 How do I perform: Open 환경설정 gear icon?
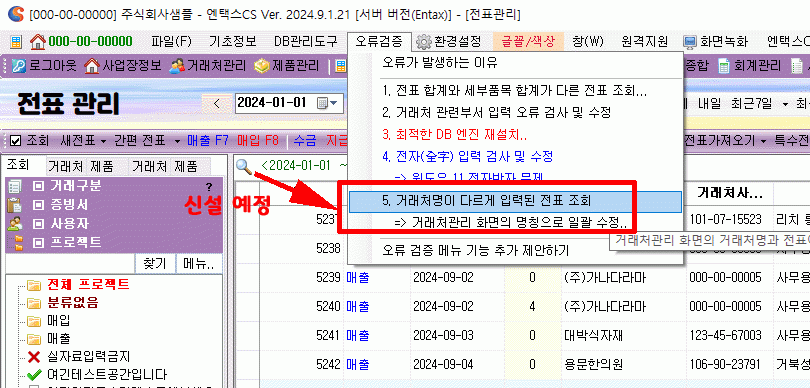coord(424,41)
